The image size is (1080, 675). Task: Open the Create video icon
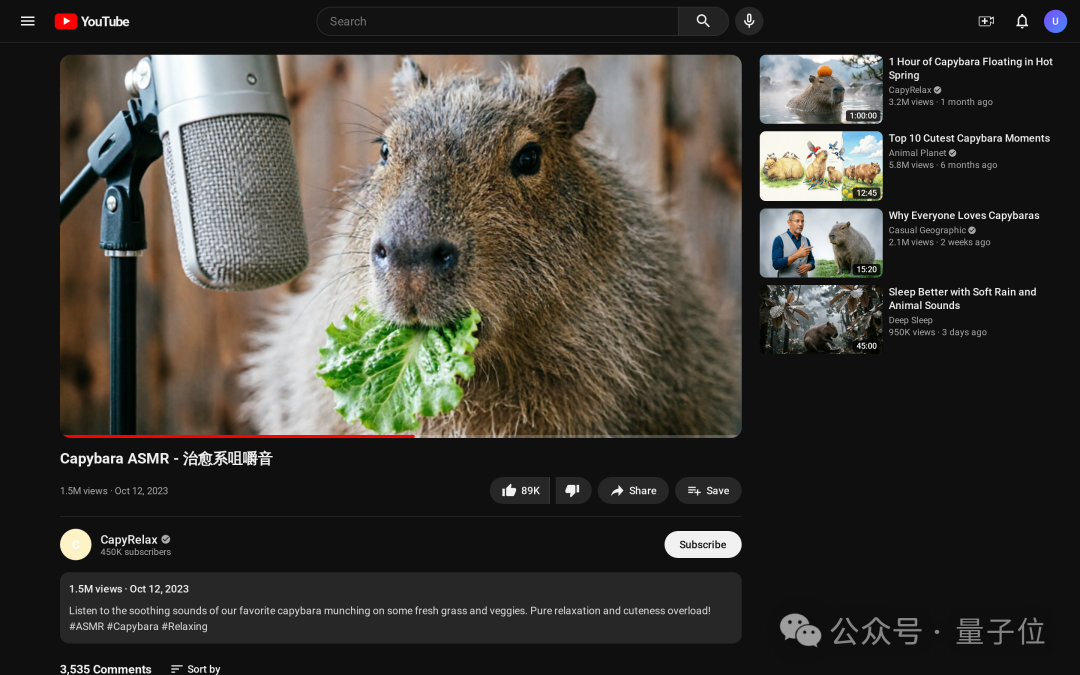[x=985, y=21]
